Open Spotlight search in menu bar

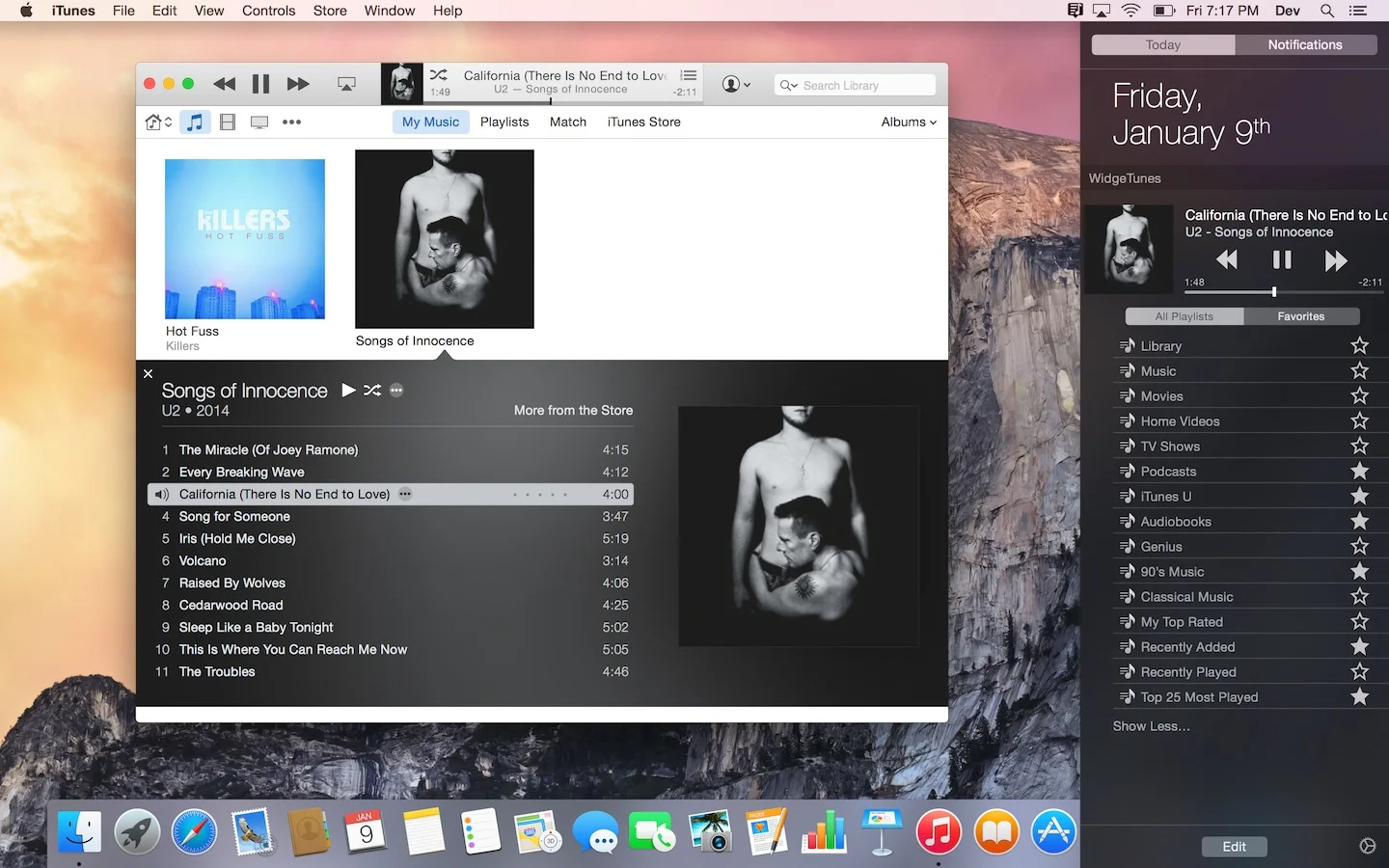(1327, 11)
